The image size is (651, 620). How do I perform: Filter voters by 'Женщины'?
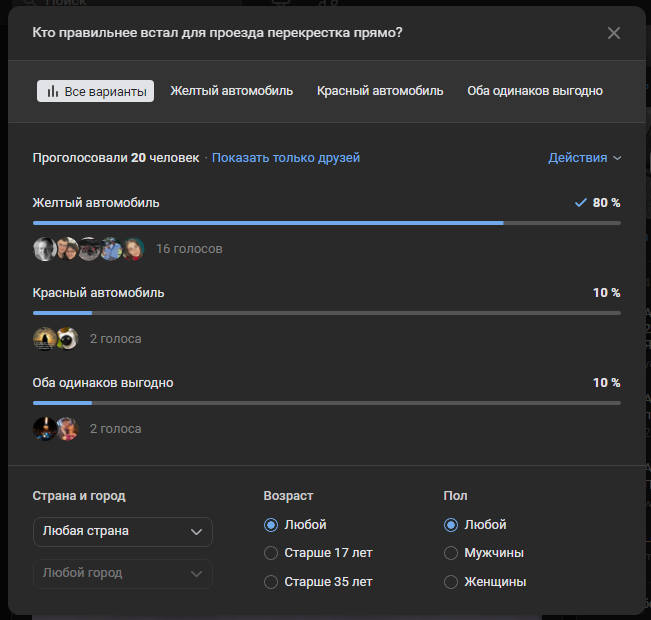click(451, 582)
